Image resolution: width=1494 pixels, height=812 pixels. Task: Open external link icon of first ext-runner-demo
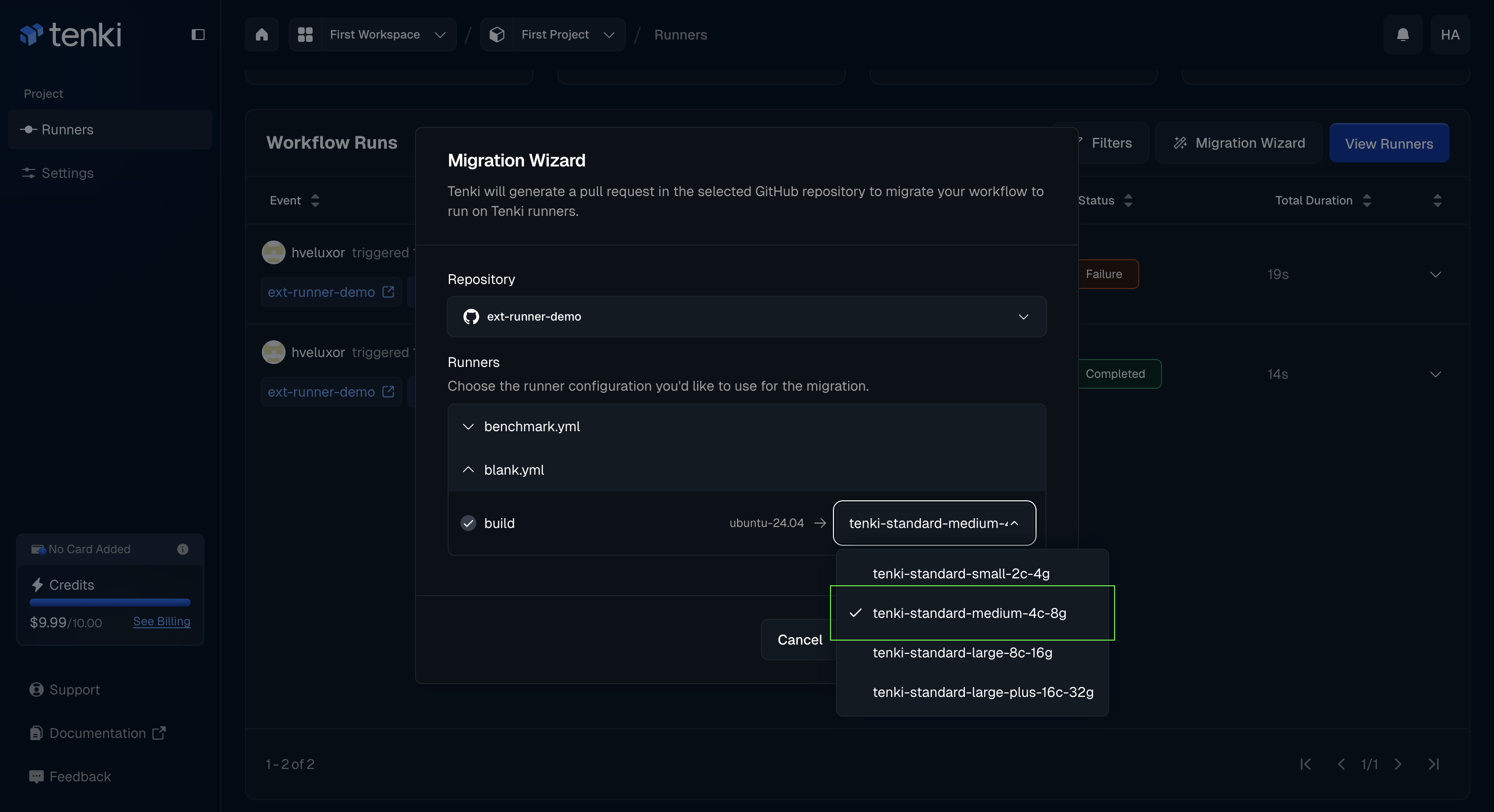tap(389, 292)
